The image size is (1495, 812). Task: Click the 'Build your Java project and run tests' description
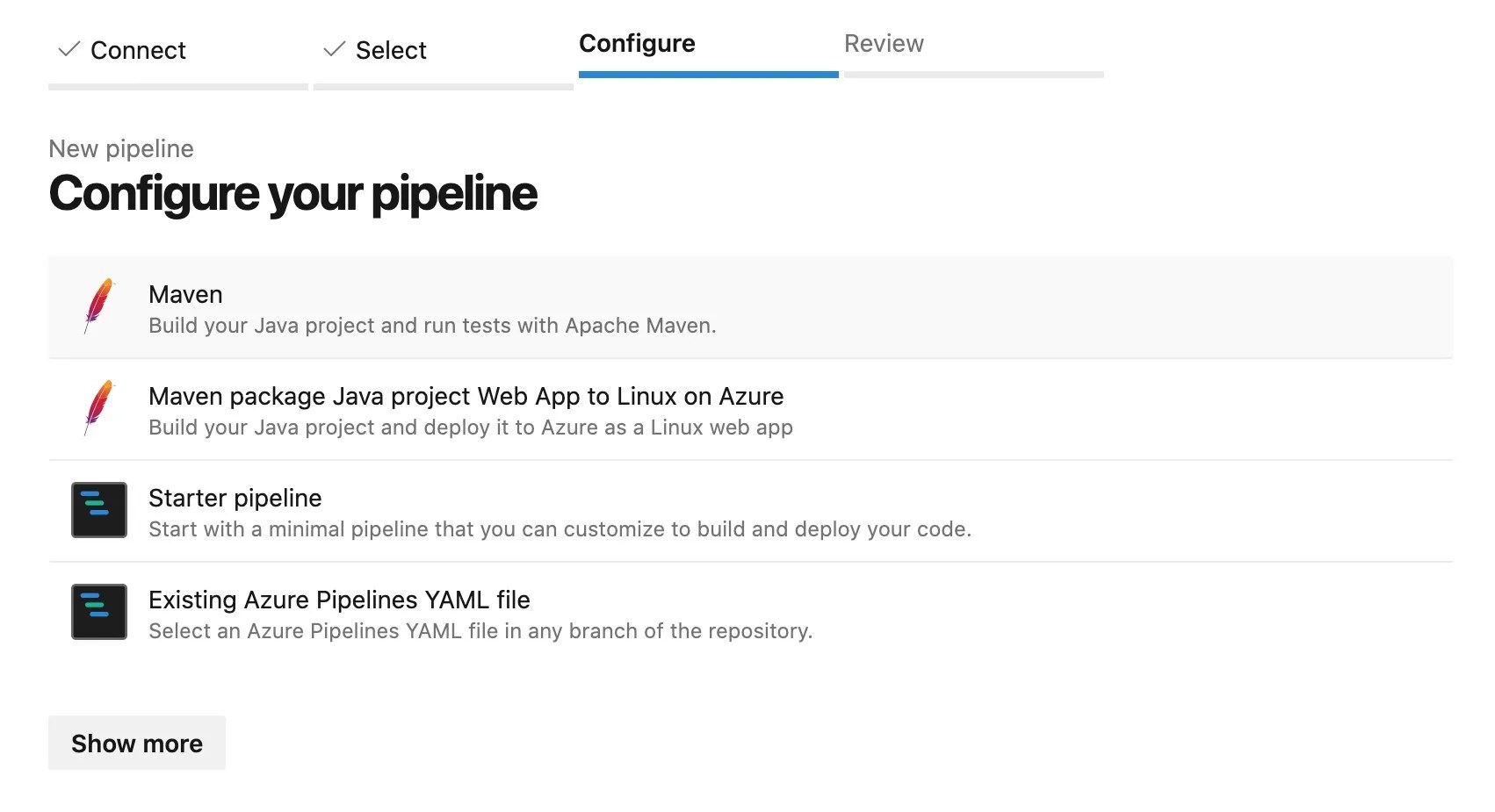432,326
